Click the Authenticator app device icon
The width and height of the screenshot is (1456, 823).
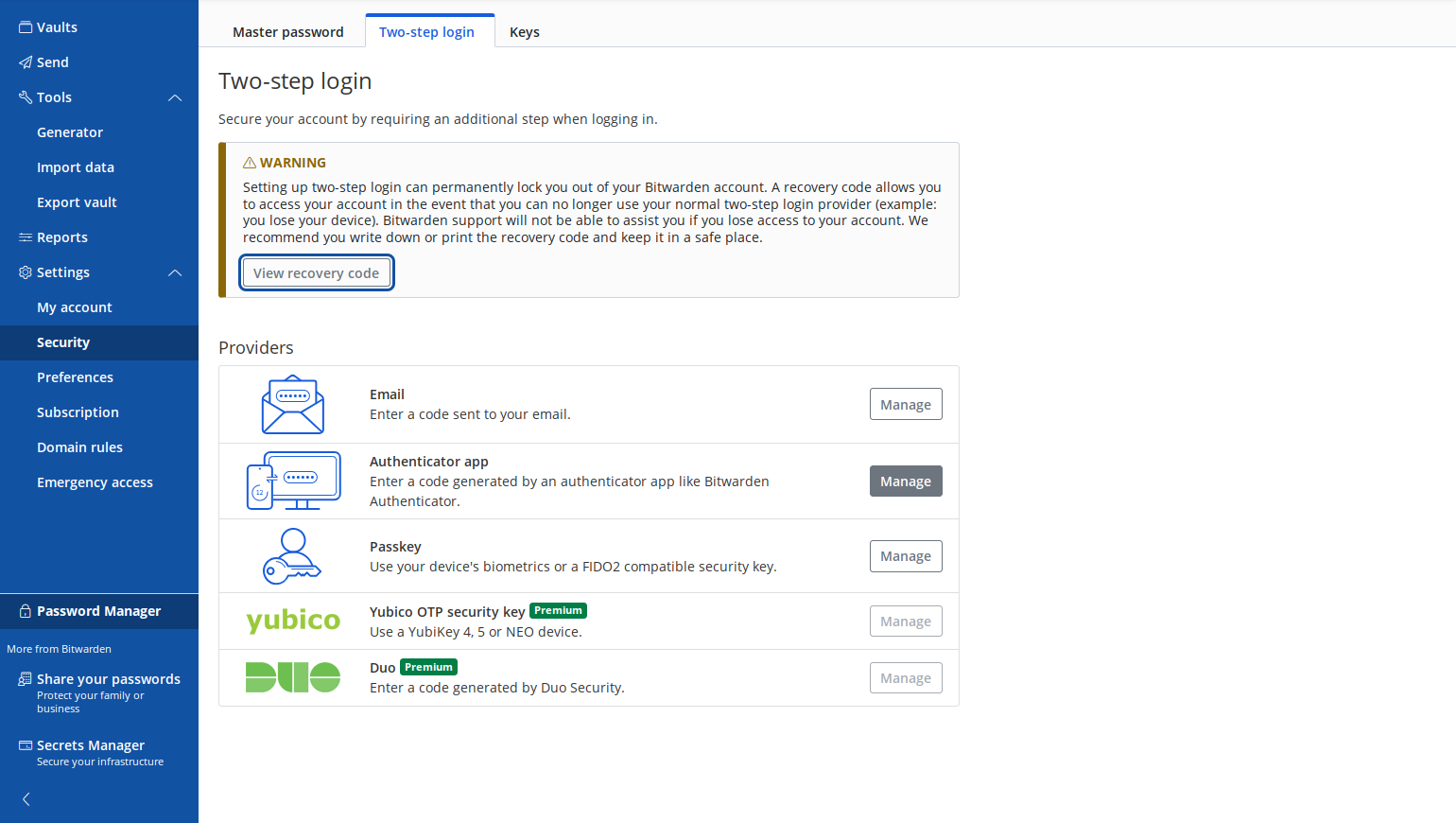click(293, 481)
